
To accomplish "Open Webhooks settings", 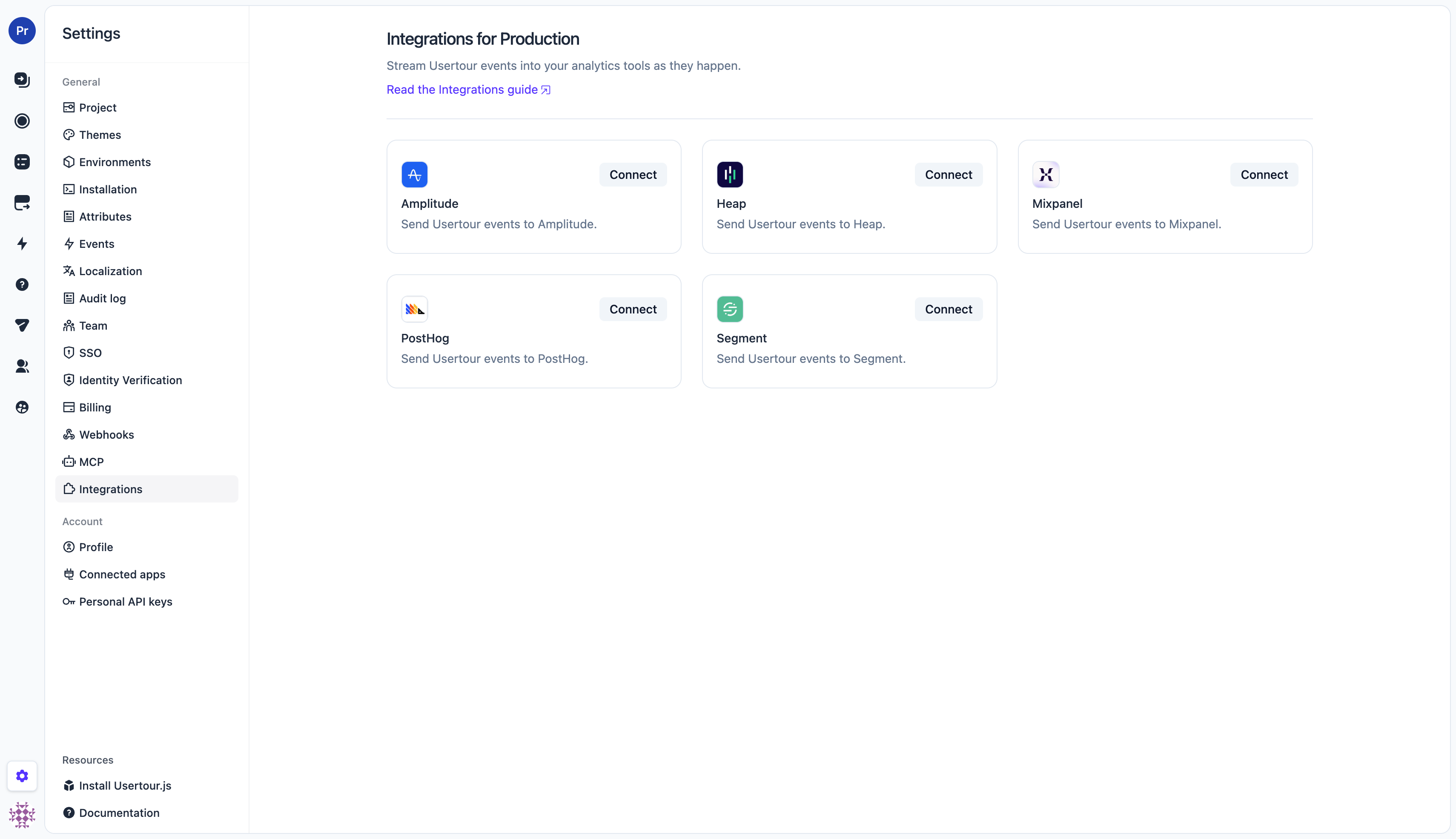I will click(x=146, y=434).
